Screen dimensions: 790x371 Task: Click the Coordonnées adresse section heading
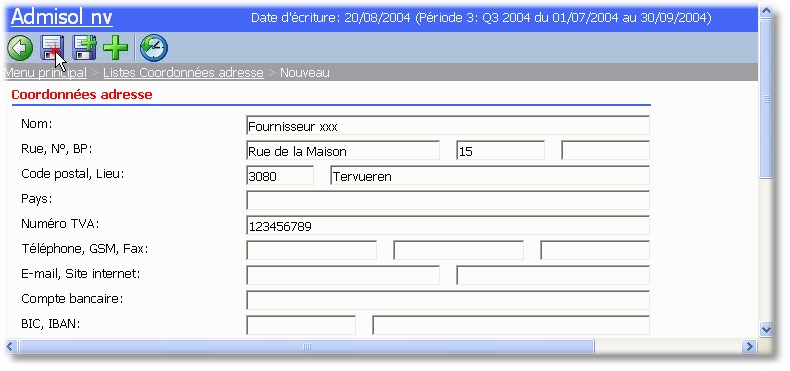pyautogui.click(x=82, y=95)
